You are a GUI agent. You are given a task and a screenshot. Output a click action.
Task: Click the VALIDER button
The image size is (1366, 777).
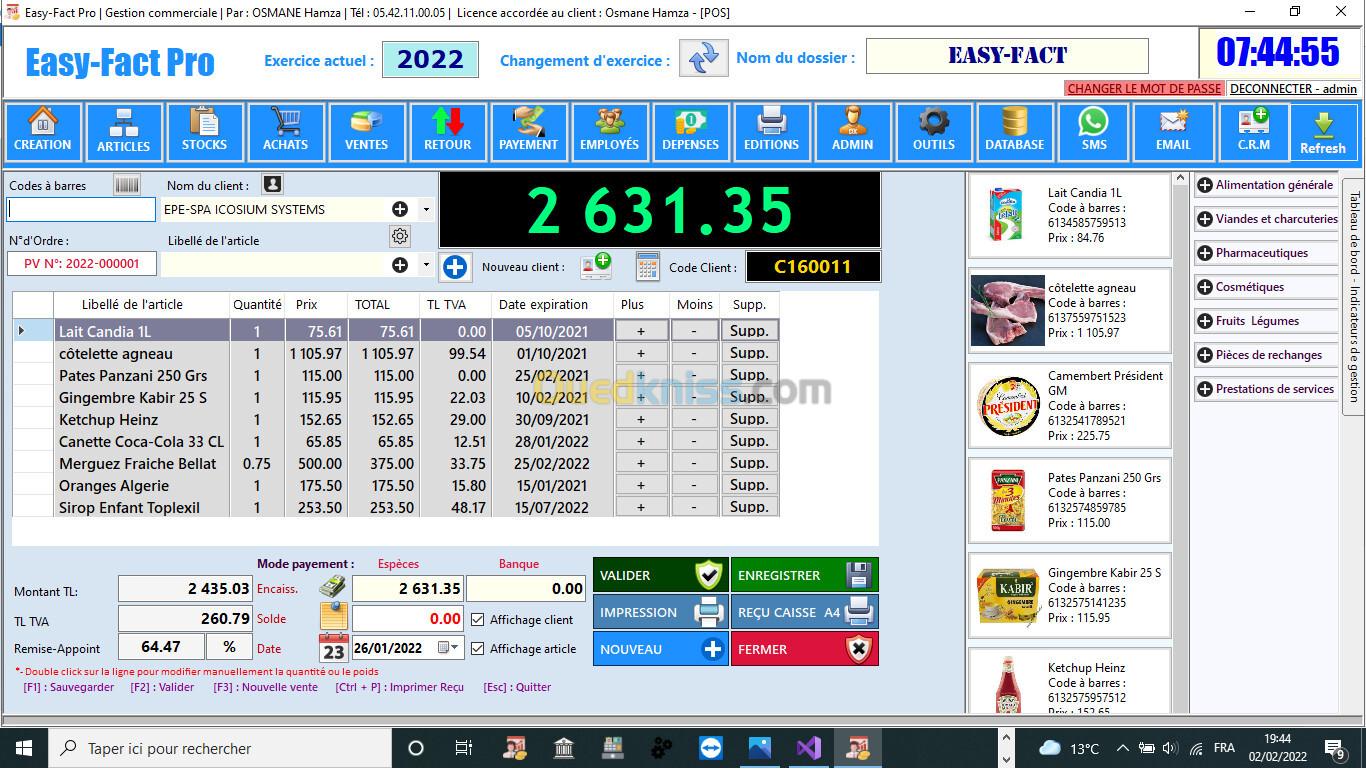click(x=660, y=575)
